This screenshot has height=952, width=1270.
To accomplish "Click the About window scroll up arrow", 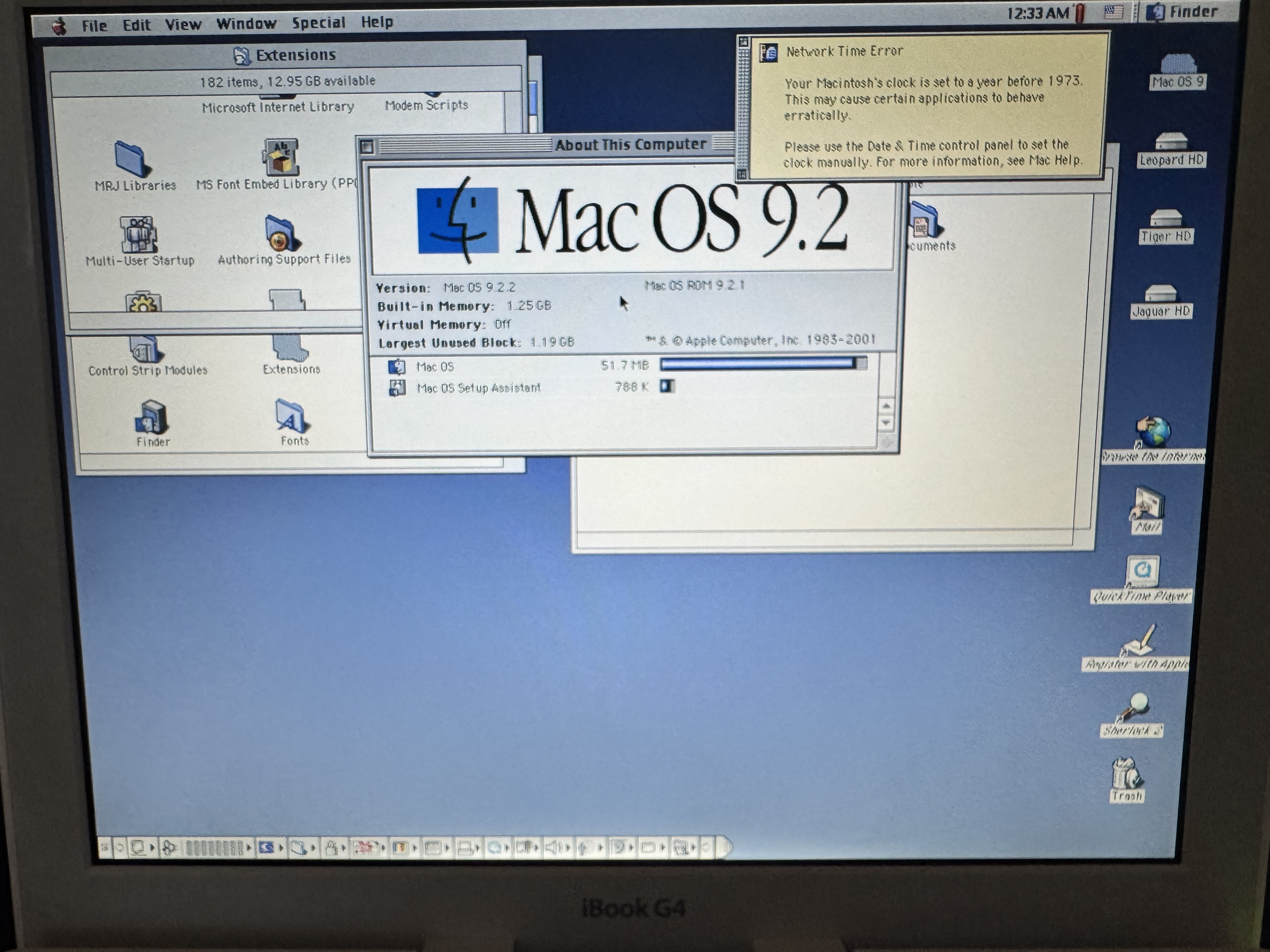I will pyautogui.click(x=886, y=406).
